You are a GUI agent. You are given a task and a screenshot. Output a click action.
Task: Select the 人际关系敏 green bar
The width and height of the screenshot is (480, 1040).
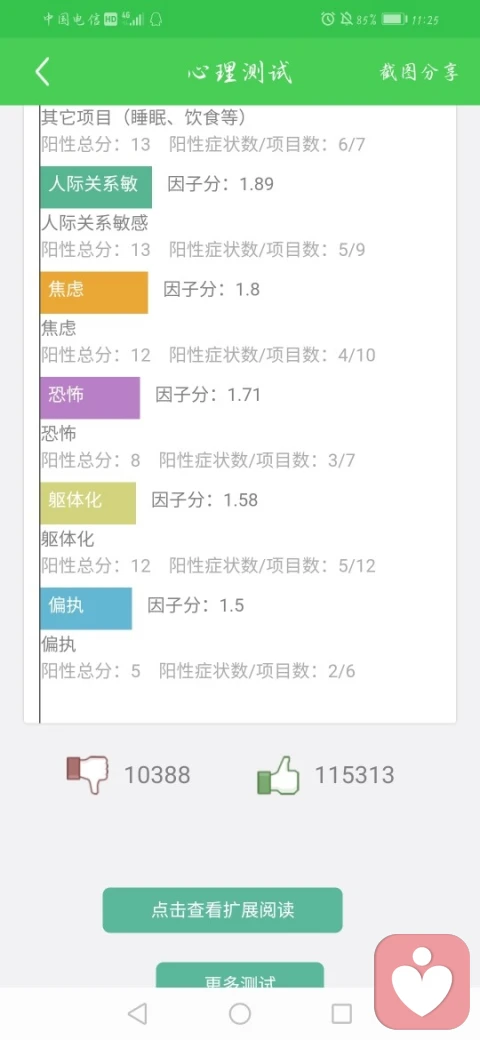pyautogui.click(x=96, y=187)
